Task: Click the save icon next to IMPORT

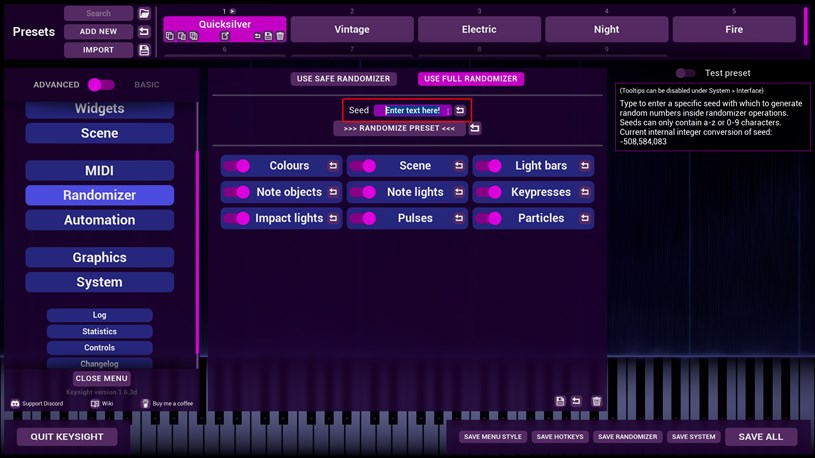Action: click(144, 50)
